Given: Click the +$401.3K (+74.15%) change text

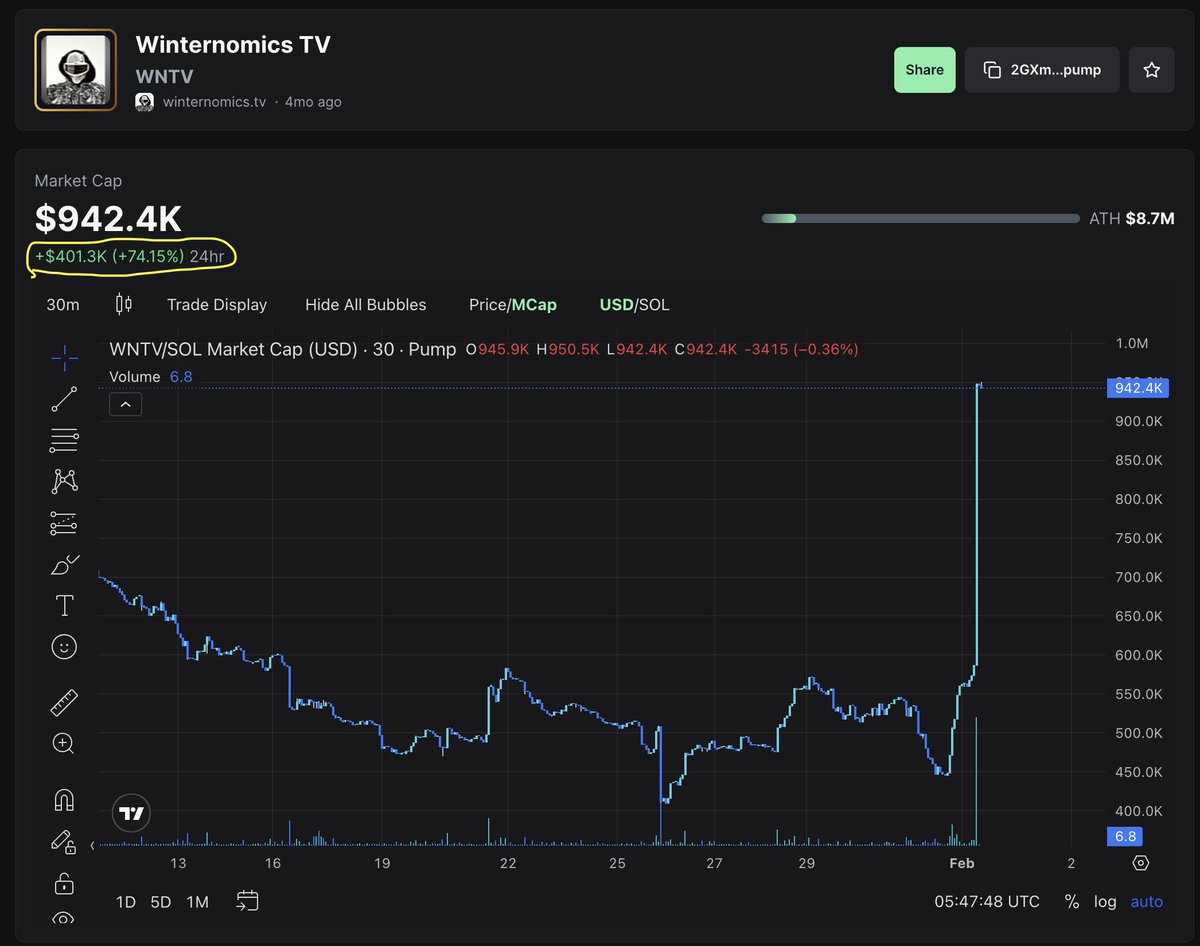Looking at the screenshot, I should pyautogui.click(x=110, y=256).
